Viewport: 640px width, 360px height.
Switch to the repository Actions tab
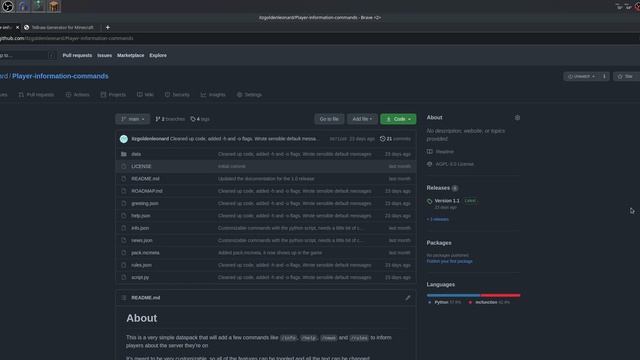tap(78, 95)
